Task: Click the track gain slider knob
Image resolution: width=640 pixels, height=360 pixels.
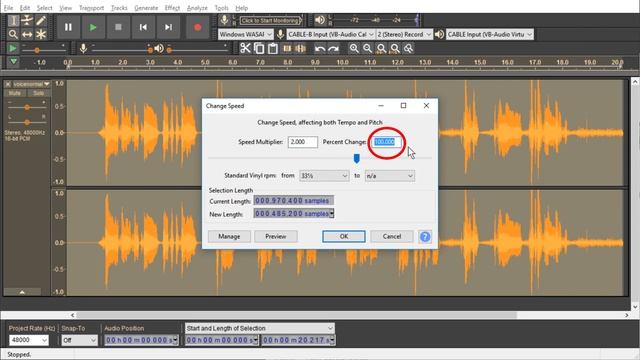Action: tap(27, 107)
